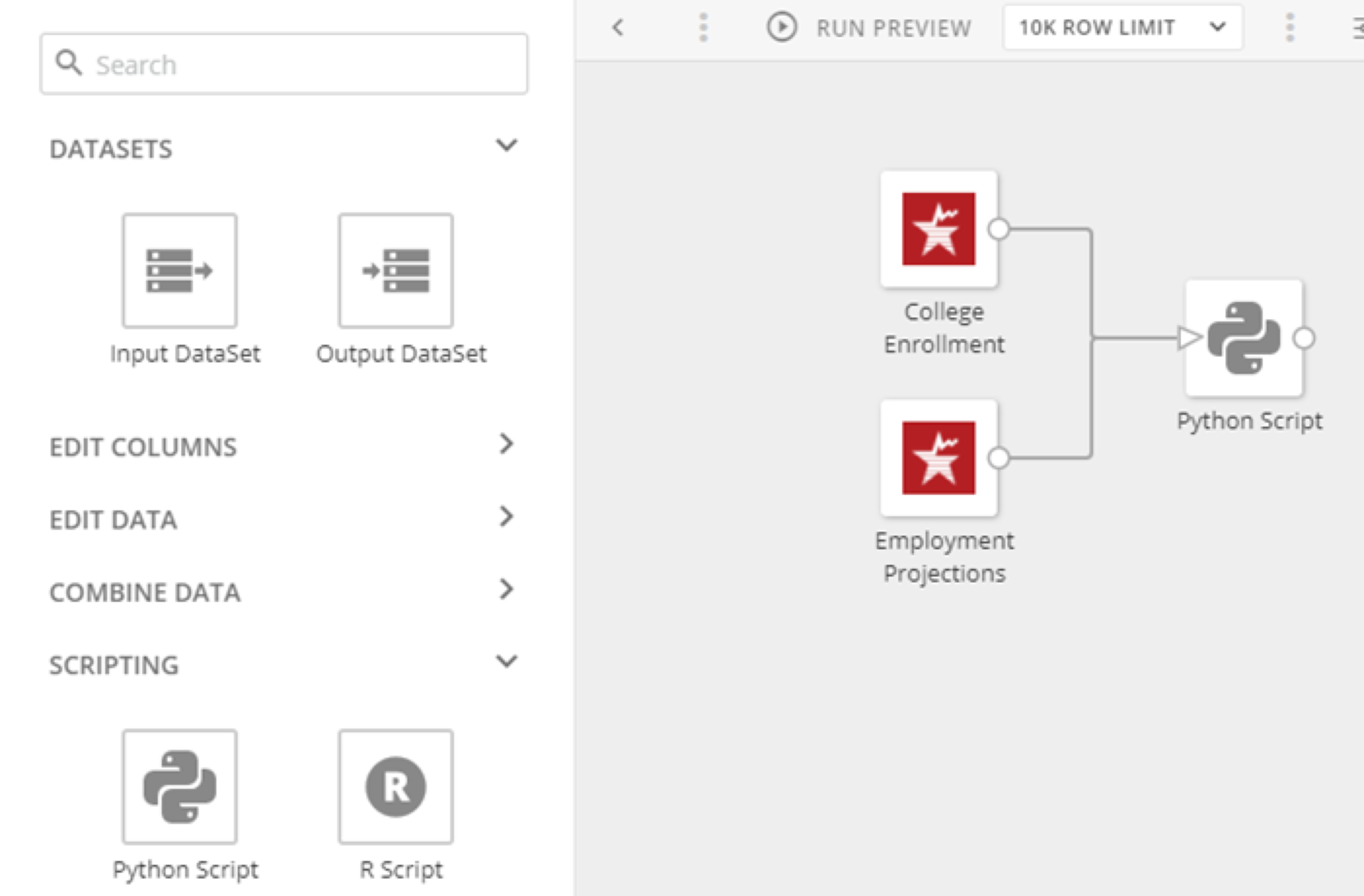Click the back arrow in the toolbar
The height and width of the screenshot is (896, 1364).
point(617,28)
